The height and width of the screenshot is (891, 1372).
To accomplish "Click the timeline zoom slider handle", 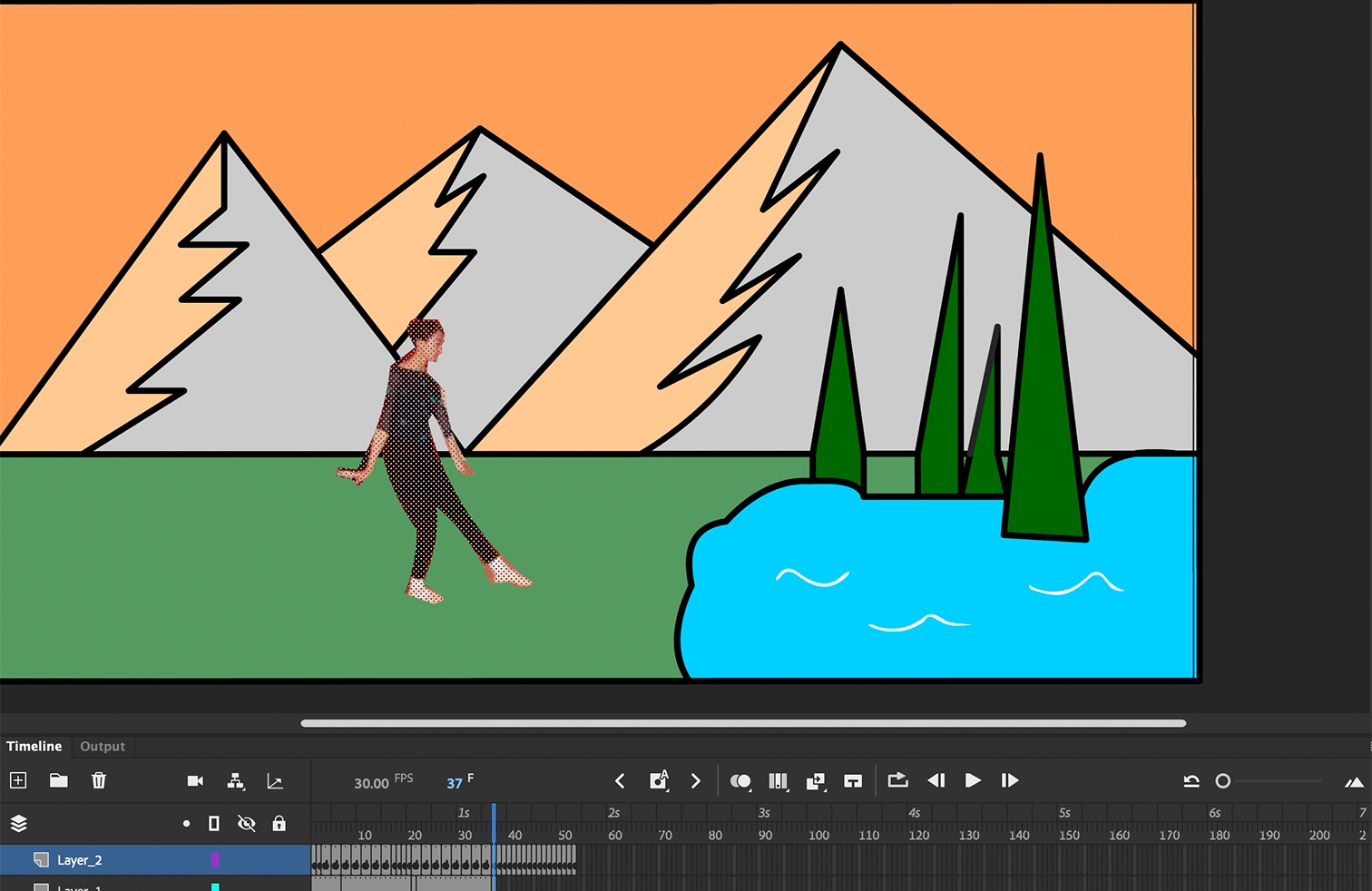I will point(1223,781).
